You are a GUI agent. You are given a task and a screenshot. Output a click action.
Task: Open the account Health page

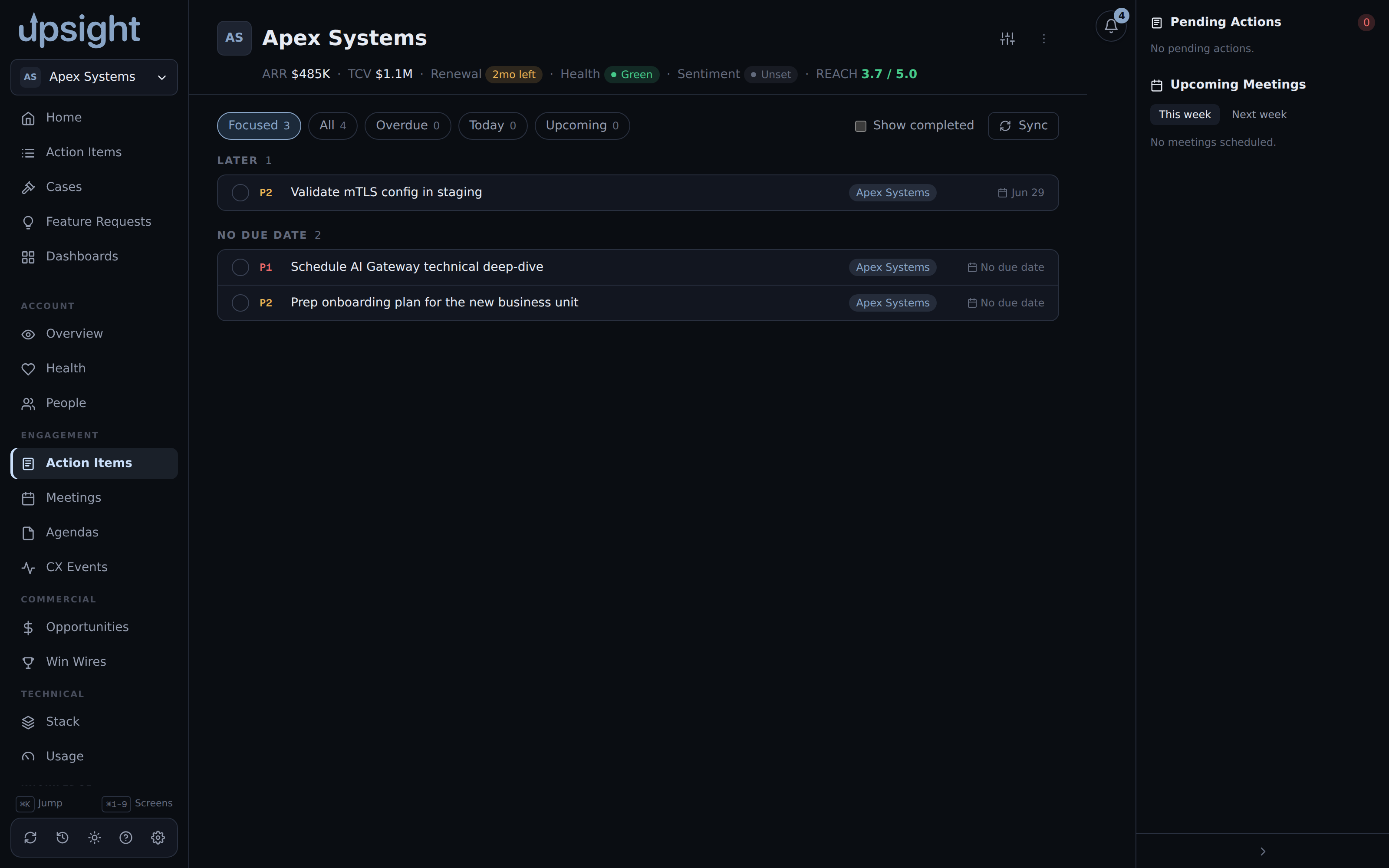(x=94, y=368)
